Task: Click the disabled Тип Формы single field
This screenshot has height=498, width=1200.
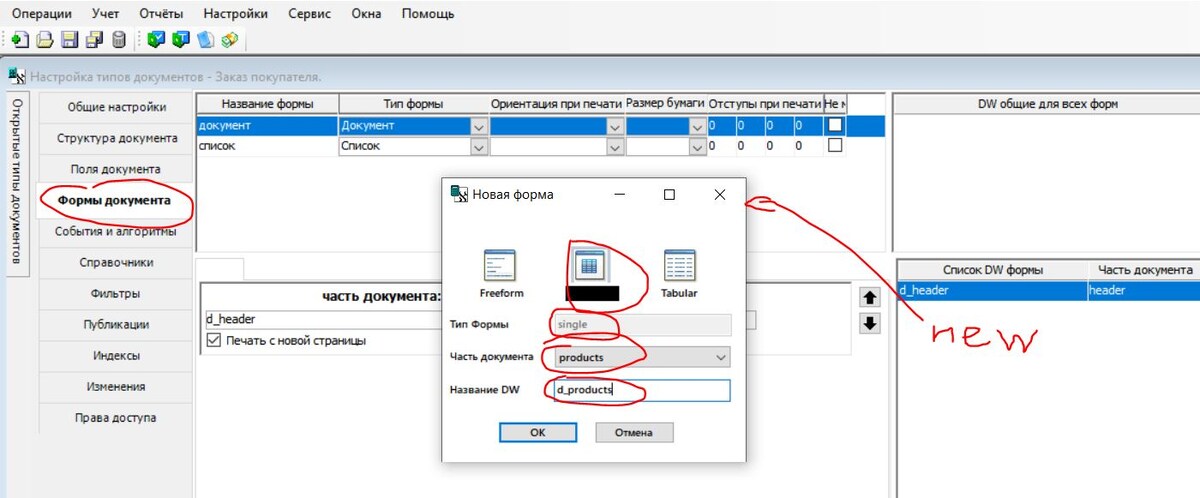Action: 640,325
